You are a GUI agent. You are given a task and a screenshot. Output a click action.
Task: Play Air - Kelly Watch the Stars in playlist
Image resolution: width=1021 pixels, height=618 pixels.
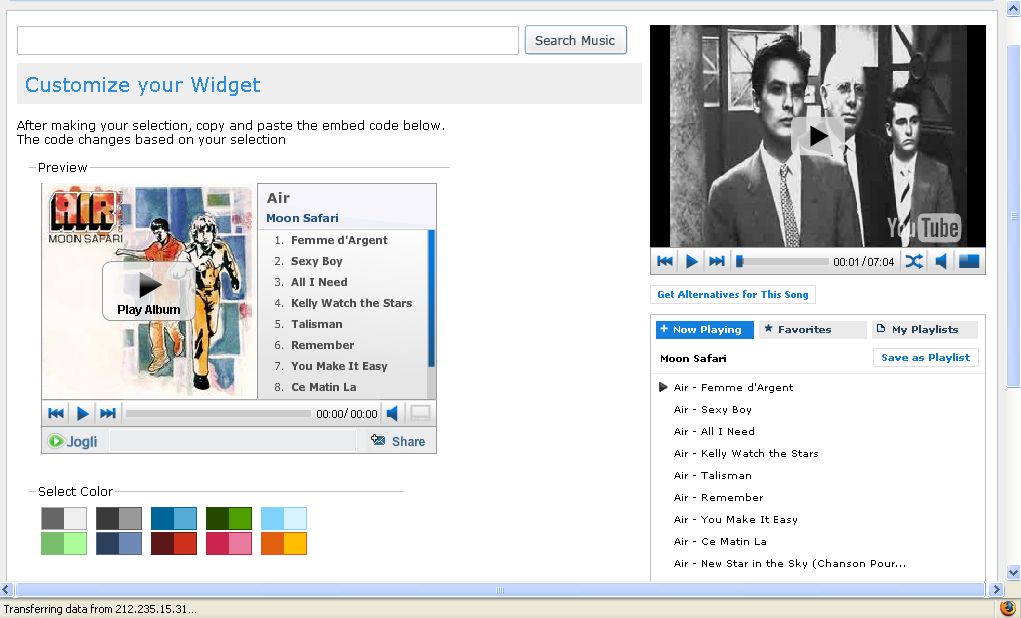(x=746, y=453)
